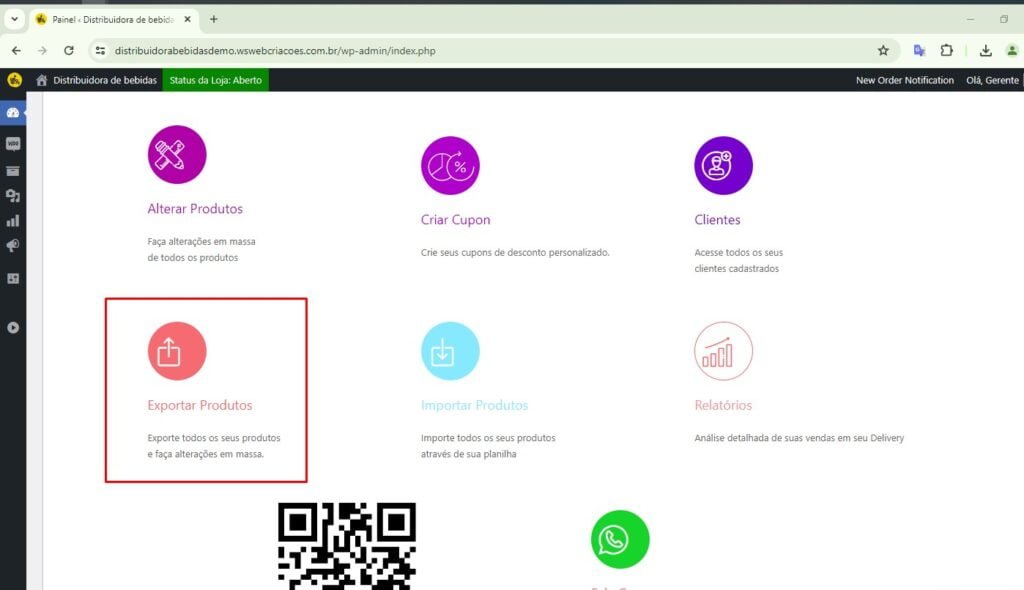Click the Importar Produtos download icon
The image size is (1024, 590).
tap(450, 351)
